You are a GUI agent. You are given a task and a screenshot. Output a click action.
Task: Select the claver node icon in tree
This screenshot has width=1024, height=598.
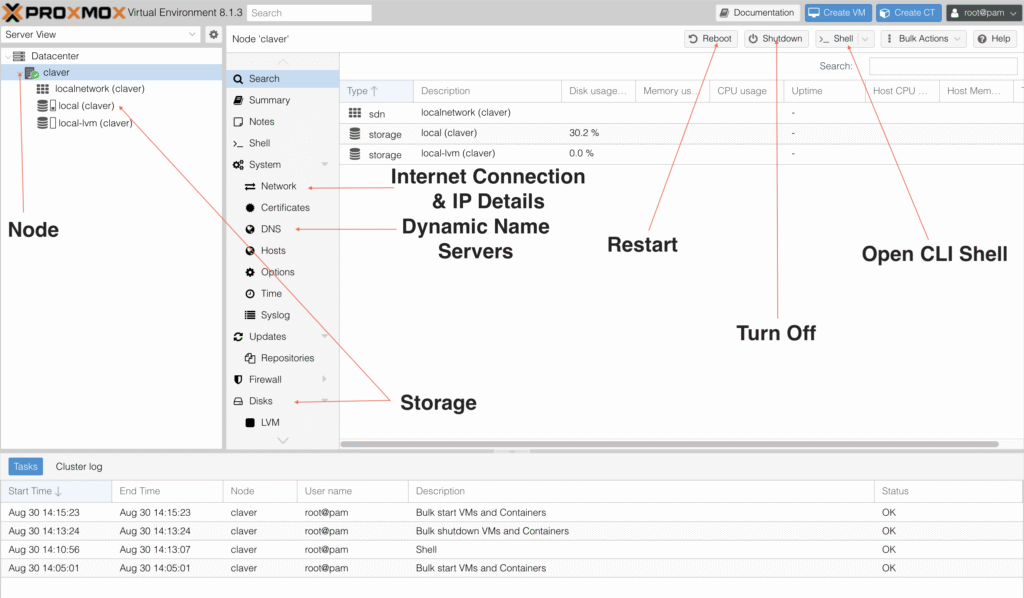31,73
